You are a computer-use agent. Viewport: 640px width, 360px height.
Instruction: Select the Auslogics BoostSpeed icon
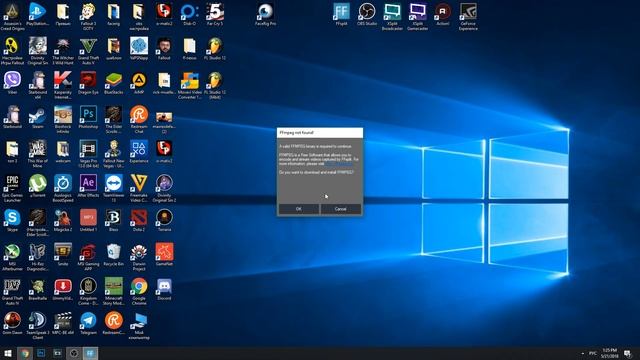pyautogui.click(x=63, y=189)
